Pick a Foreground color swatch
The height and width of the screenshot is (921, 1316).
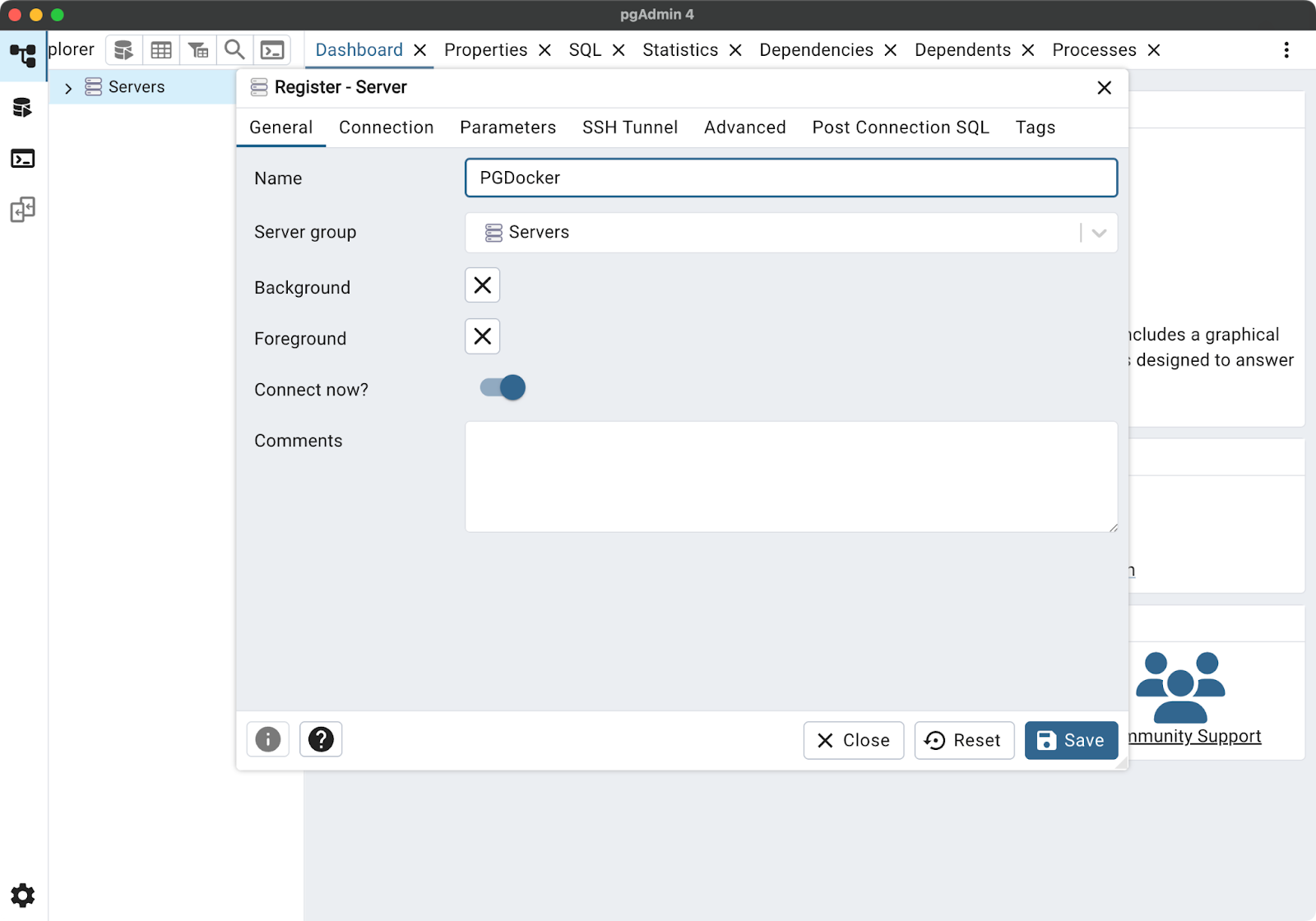coord(483,336)
